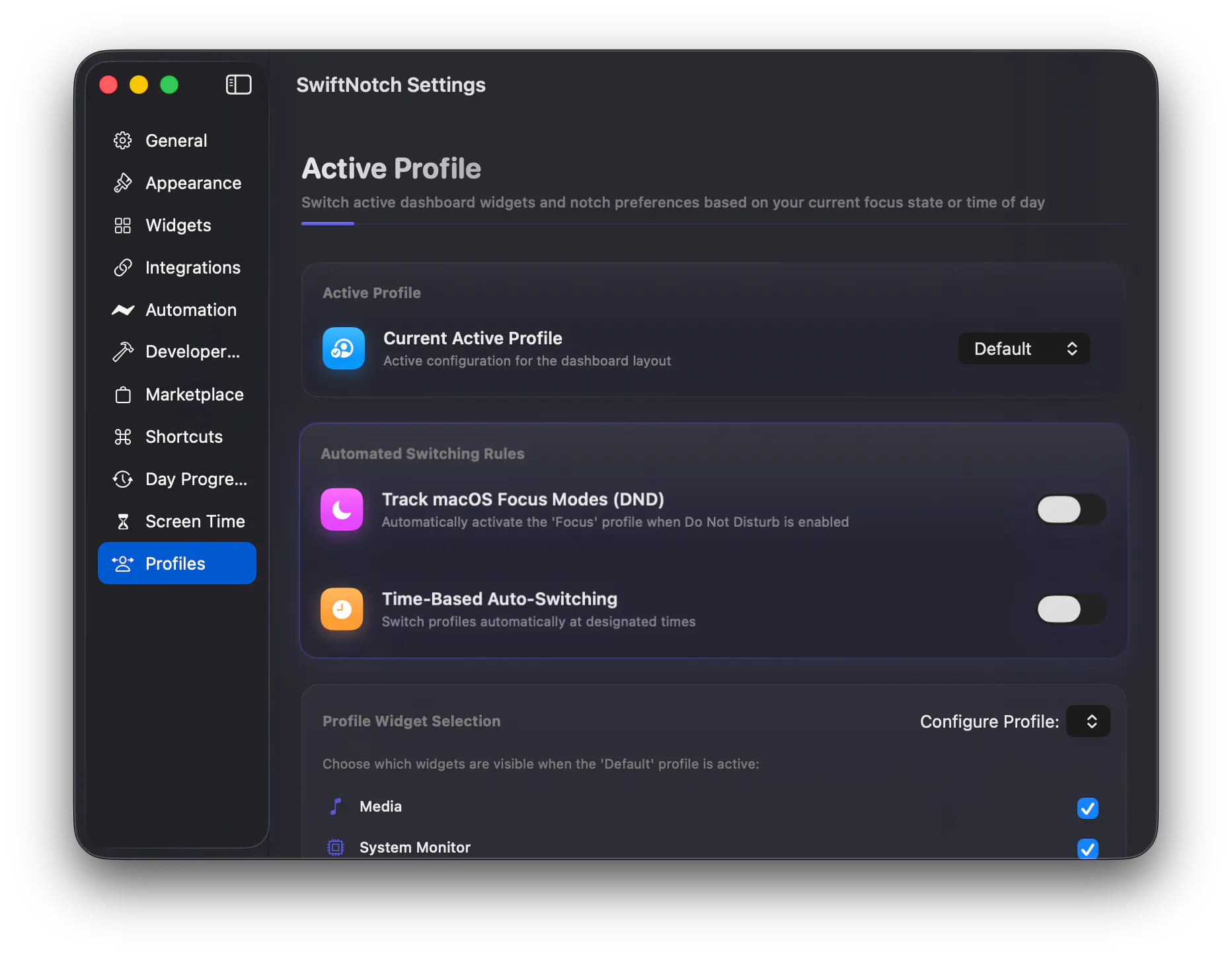Click the Automation wave icon
Viewport: 1232px width, 957px height.
[123, 310]
